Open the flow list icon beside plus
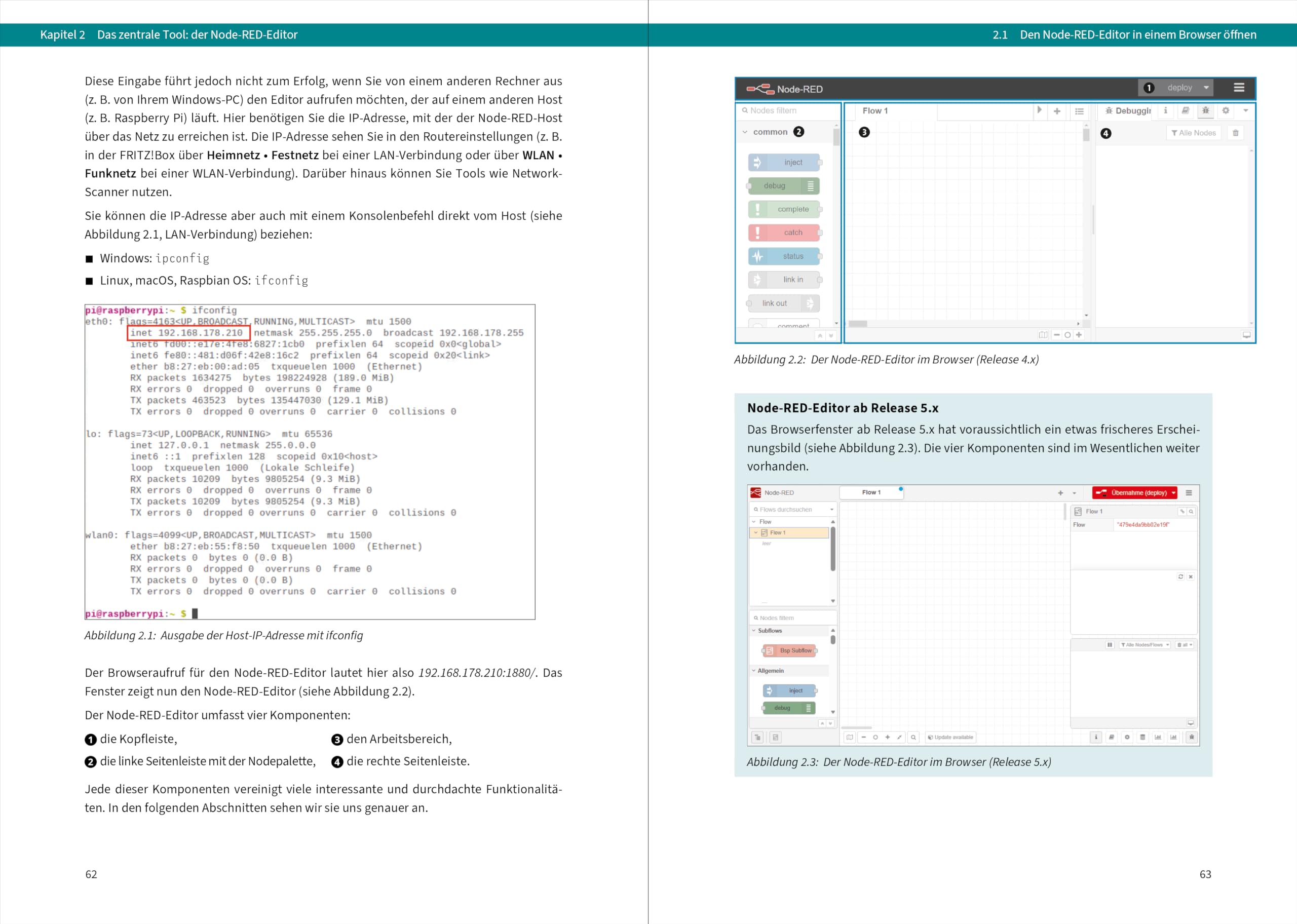1297x924 pixels. (1079, 111)
